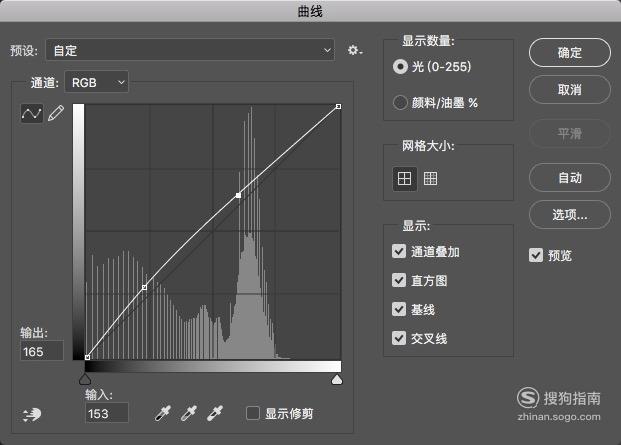Open the RGB channel dropdown
Image resolution: width=621 pixels, height=445 pixels.
pos(97,82)
